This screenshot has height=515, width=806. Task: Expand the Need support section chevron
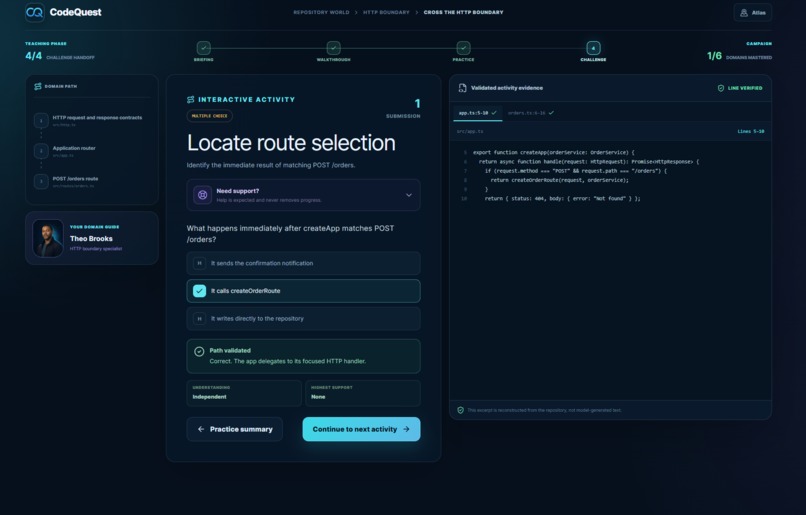coord(409,195)
